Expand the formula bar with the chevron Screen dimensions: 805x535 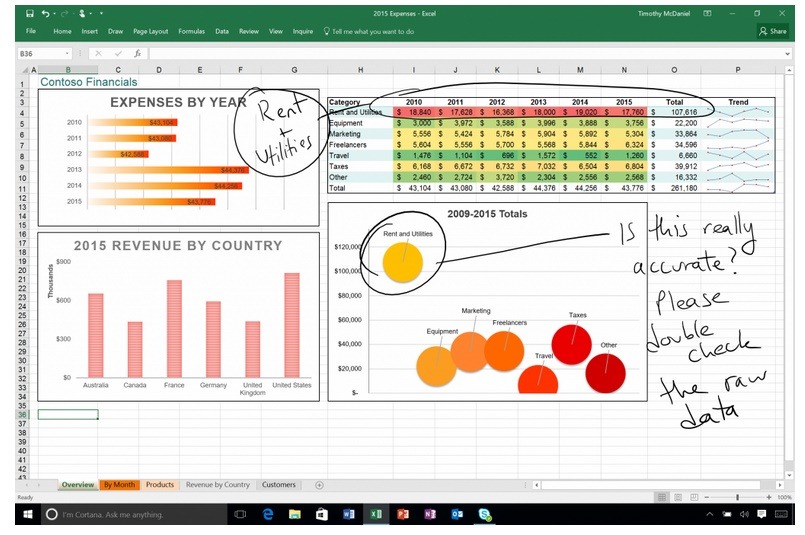pos(787,53)
